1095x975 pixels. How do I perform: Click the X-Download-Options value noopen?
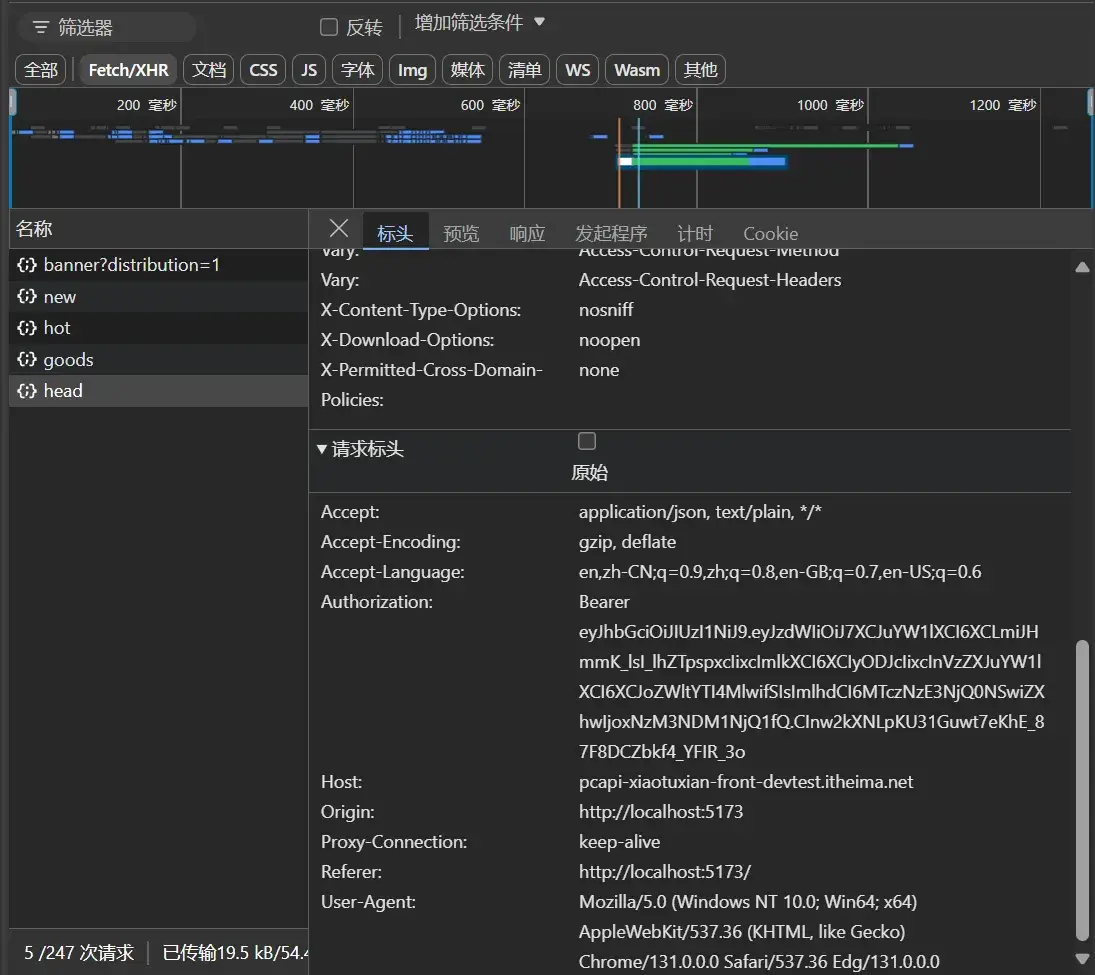[610, 340]
